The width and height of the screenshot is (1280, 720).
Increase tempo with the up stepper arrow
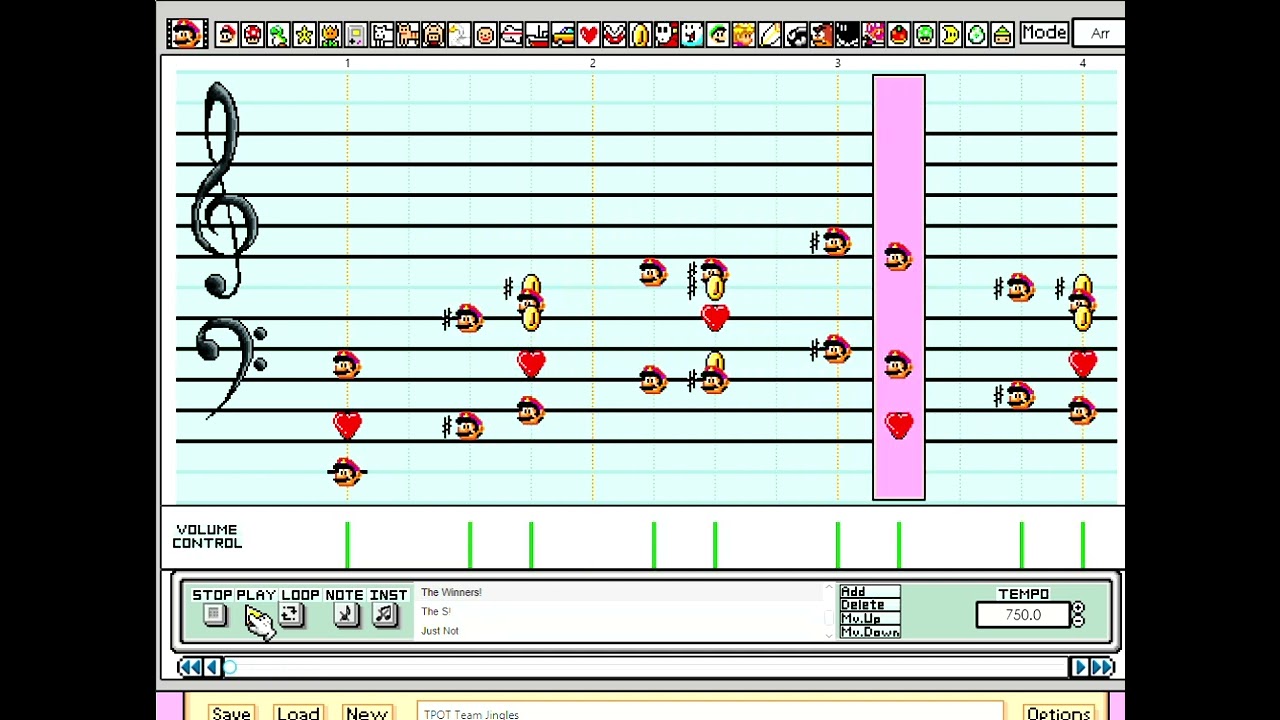coord(1078,608)
